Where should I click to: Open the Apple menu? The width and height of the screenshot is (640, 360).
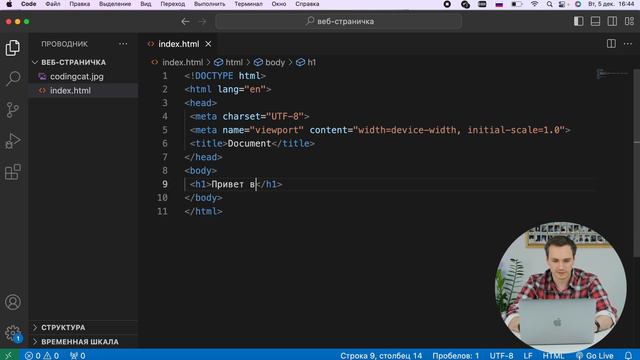pyautogui.click(x=9, y=4)
